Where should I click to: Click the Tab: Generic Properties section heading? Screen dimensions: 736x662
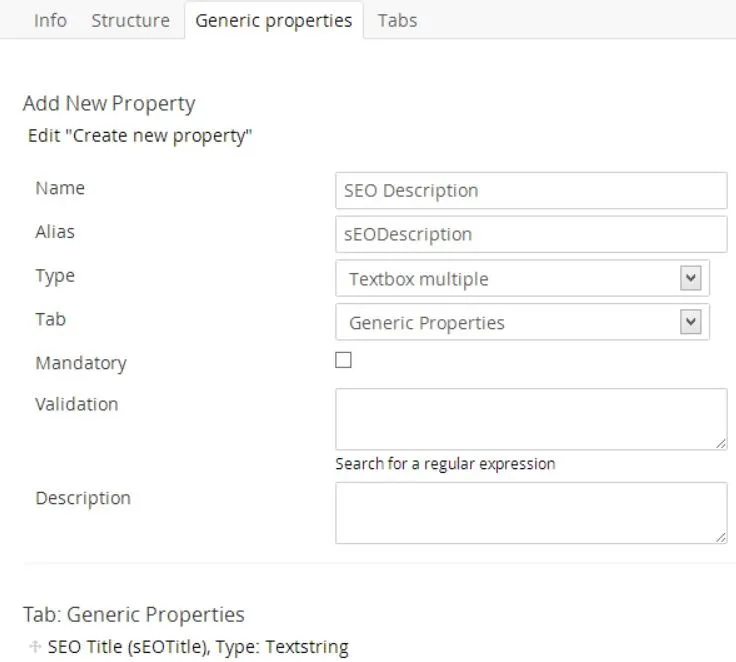pyautogui.click(x=133, y=614)
